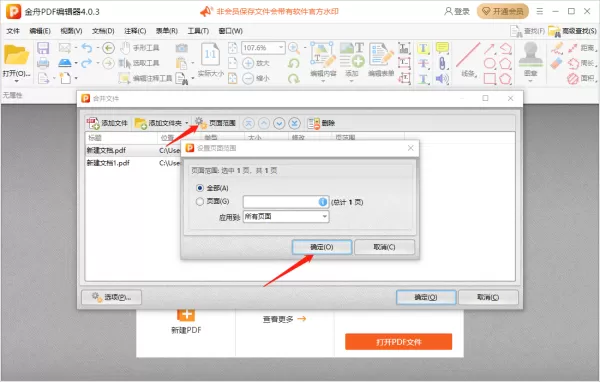
Task: Expand the arrow below Open (打开(O))
Action: [16, 81]
